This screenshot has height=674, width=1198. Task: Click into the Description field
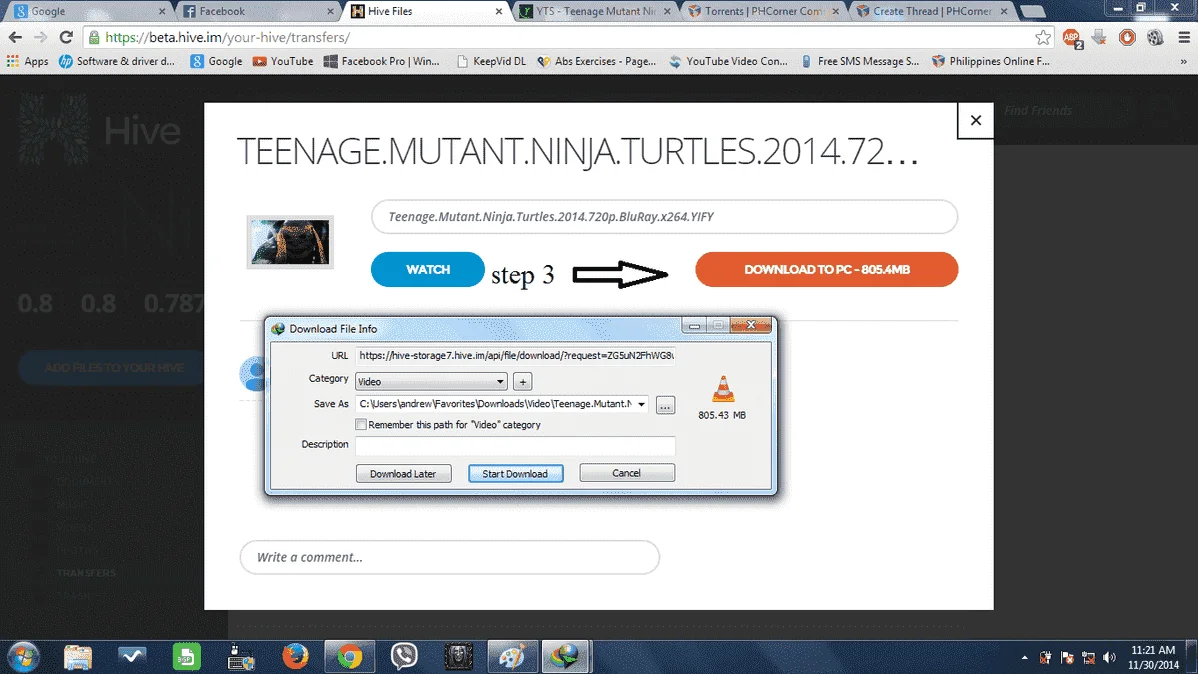pos(515,445)
